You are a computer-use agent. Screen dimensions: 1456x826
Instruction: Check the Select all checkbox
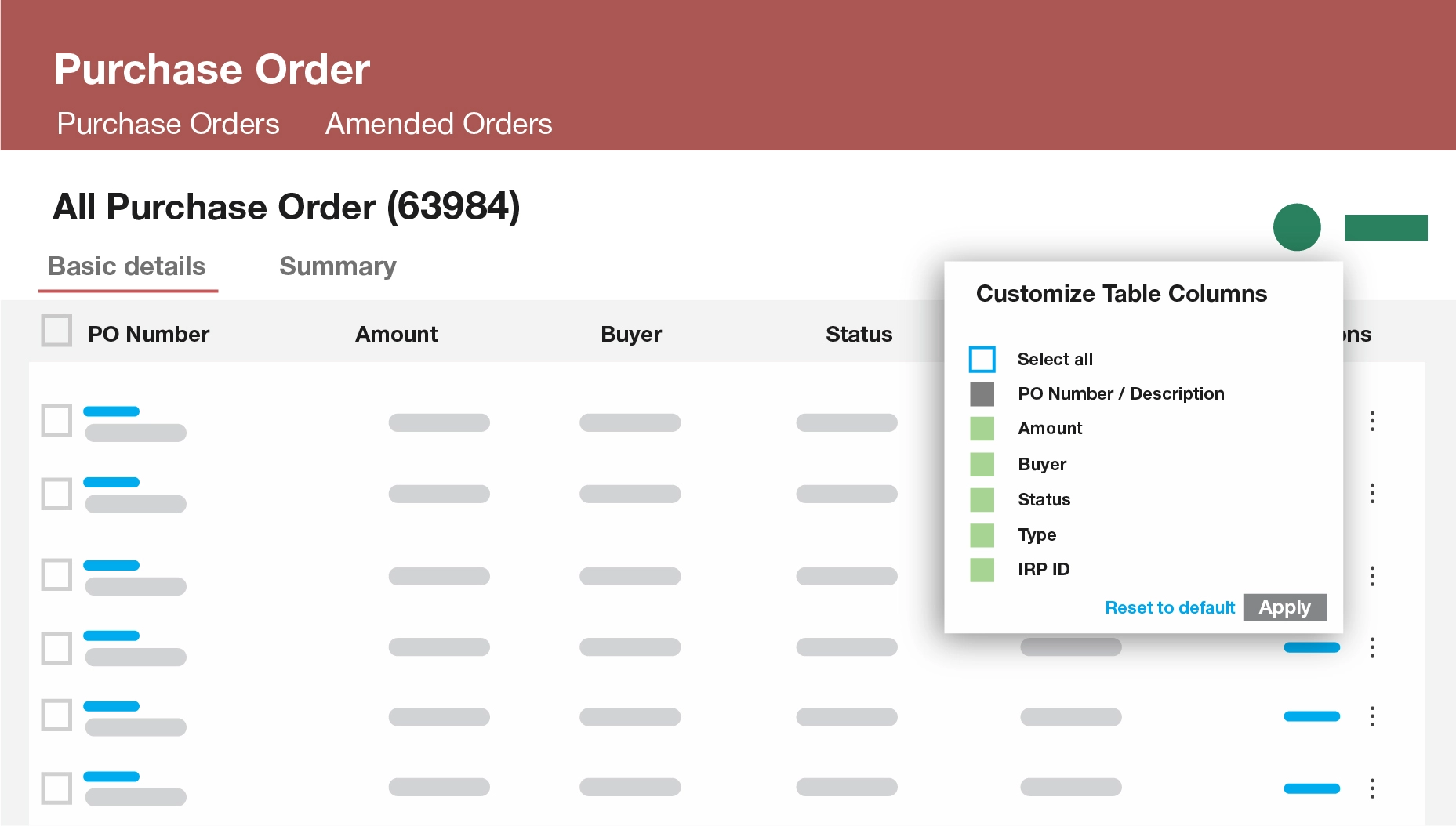(x=982, y=359)
